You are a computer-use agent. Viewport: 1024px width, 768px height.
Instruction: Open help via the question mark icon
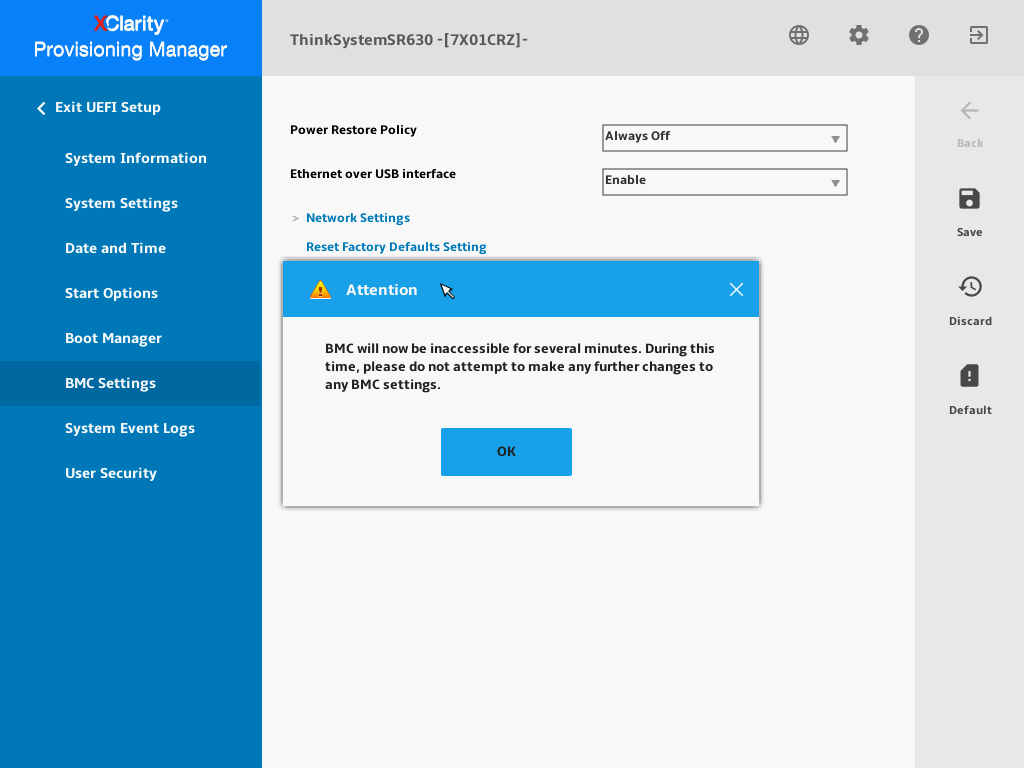pos(919,35)
